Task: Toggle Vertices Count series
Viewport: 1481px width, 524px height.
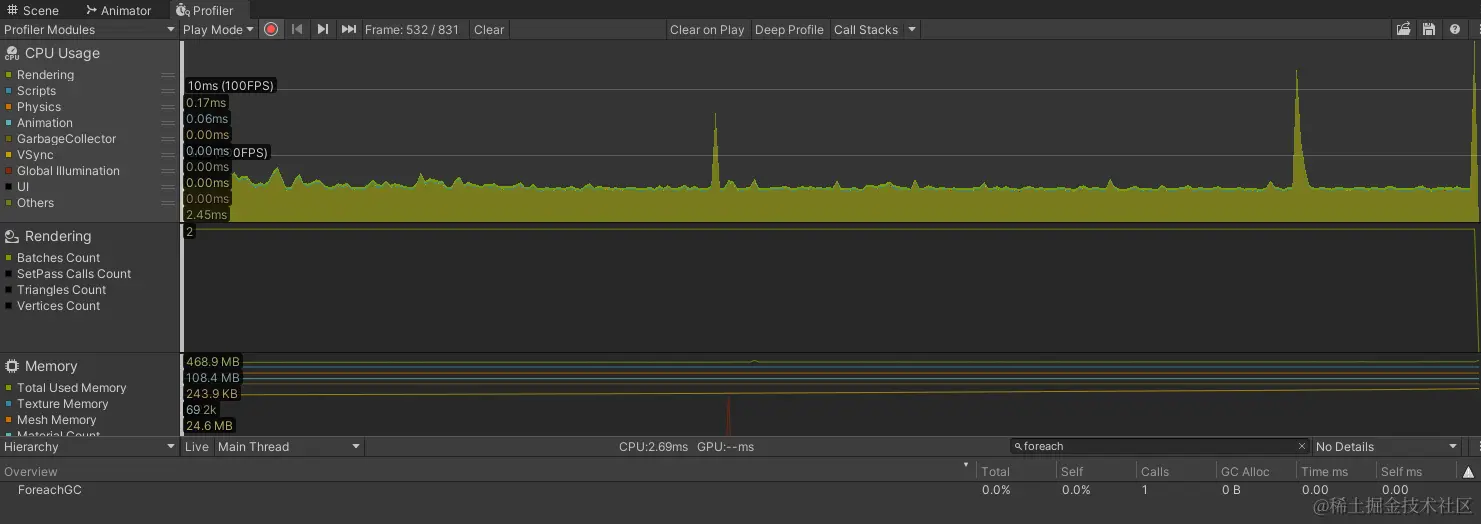Action: (8, 306)
